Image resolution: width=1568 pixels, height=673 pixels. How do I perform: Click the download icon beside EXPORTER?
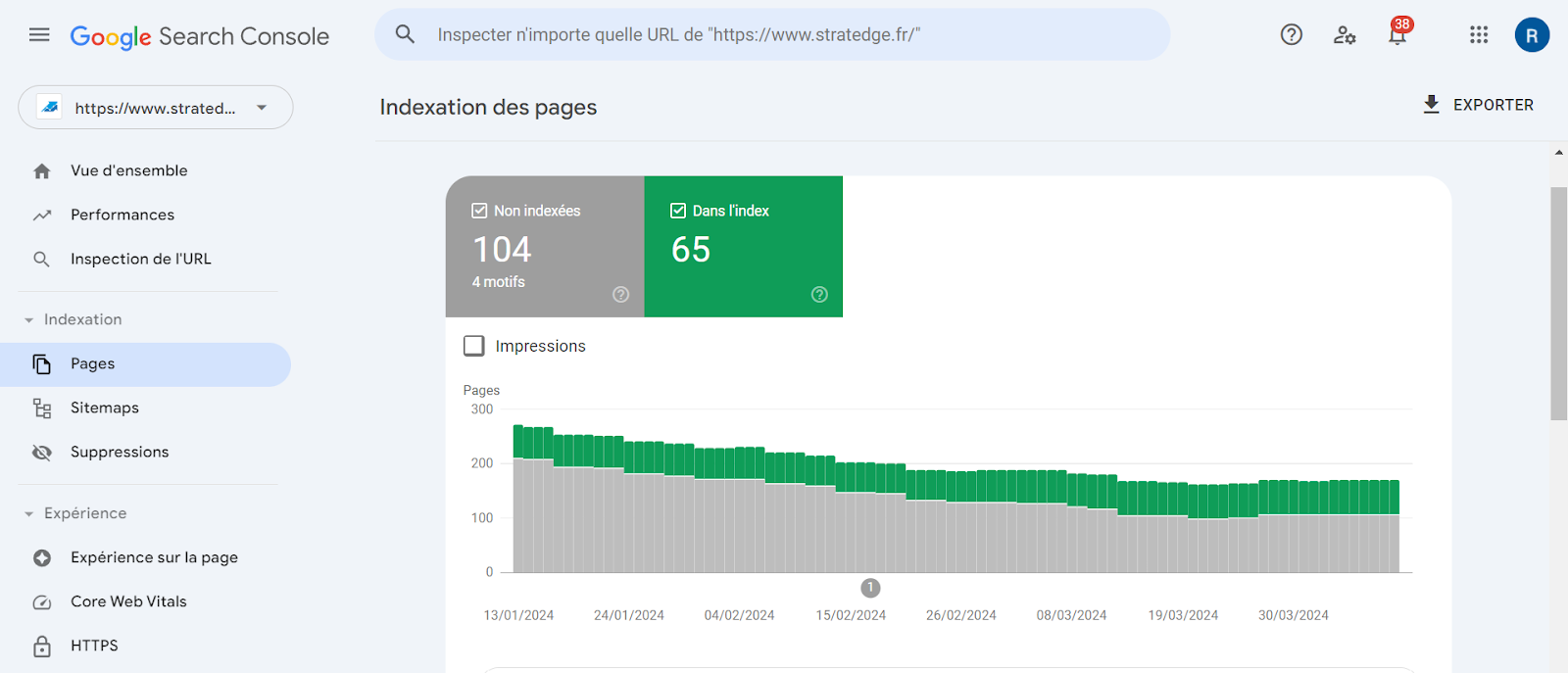point(1432,105)
